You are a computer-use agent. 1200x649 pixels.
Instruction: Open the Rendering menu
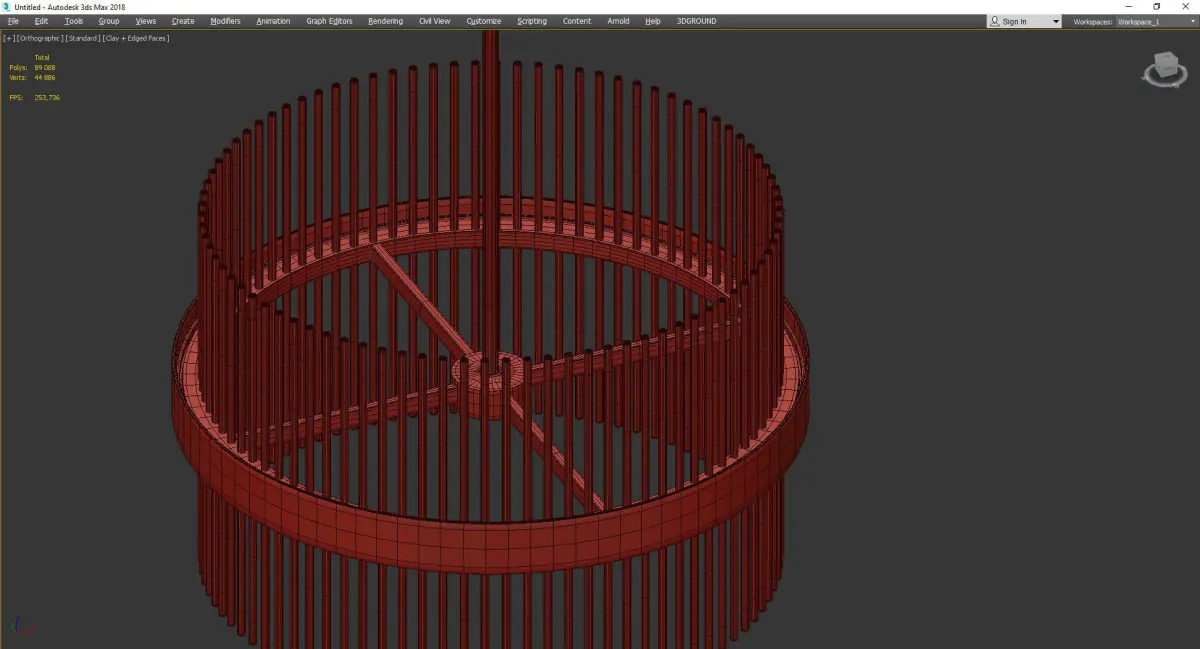tap(385, 21)
